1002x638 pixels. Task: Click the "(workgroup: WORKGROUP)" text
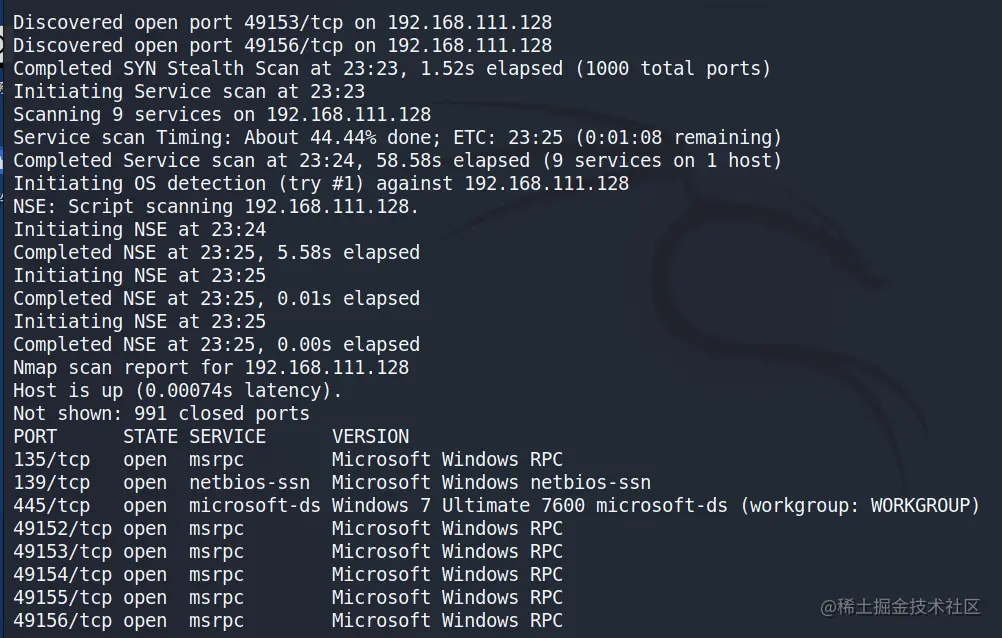point(860,506)
